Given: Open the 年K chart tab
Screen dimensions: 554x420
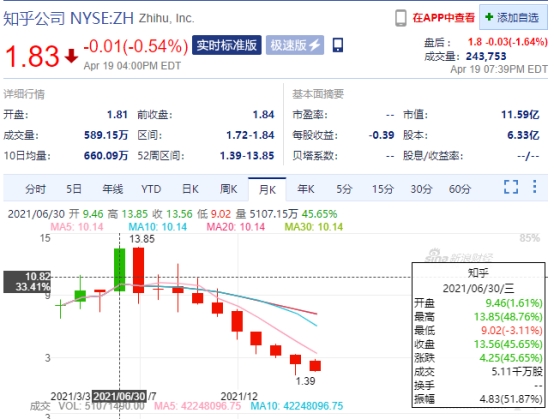Looking at the screenshot, I should tap(306, 189).
